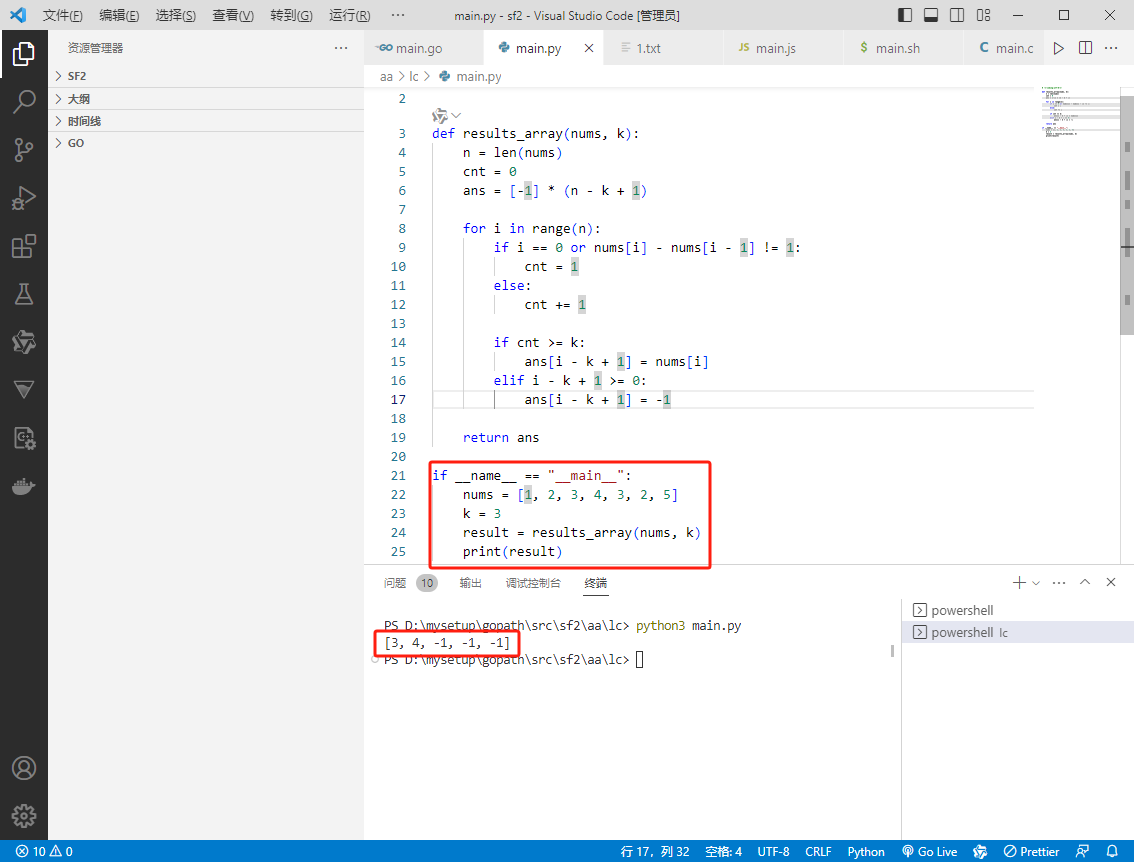1134x862 pixels.
Task: Open the Manage gear icon
Action: [23, 816]
